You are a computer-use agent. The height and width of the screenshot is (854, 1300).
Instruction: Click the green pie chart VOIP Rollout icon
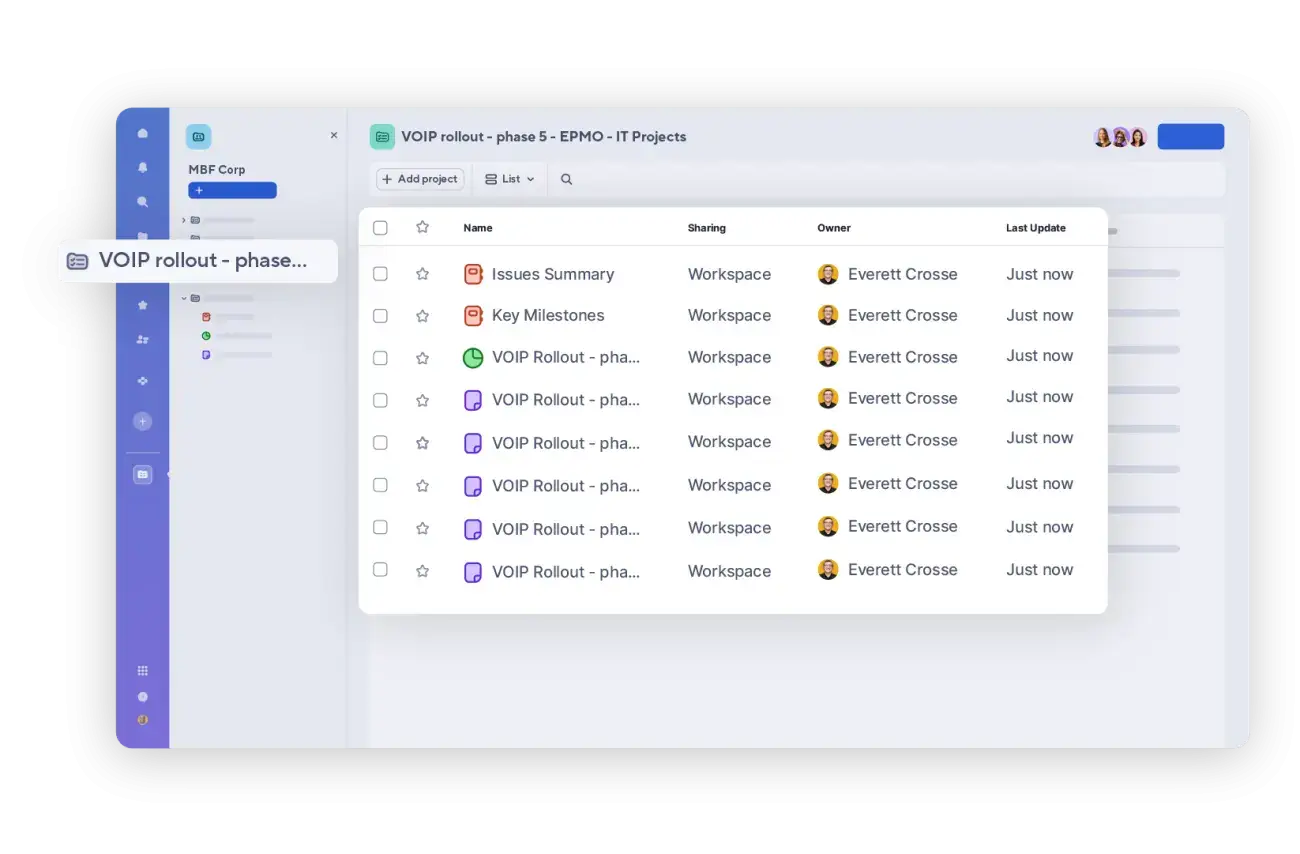[473, 358]
